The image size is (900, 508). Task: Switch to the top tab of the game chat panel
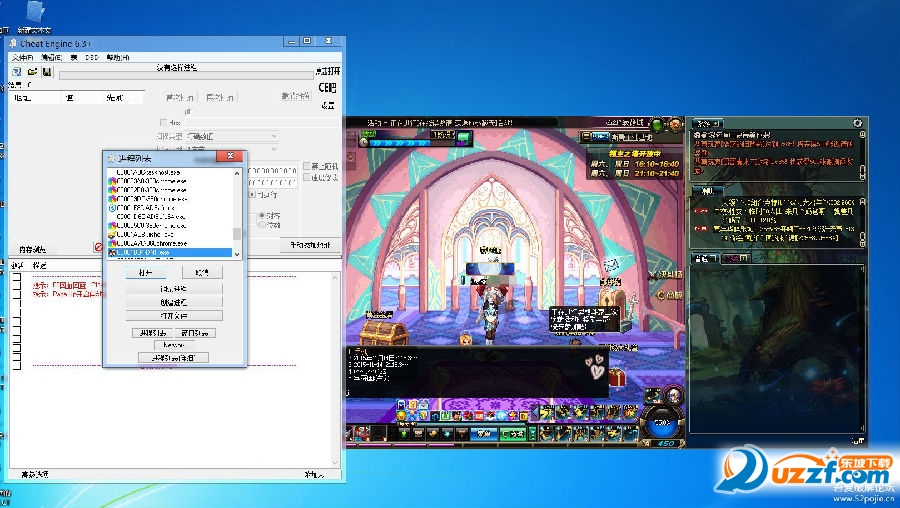pyautogui.click(x=708, y=123)
